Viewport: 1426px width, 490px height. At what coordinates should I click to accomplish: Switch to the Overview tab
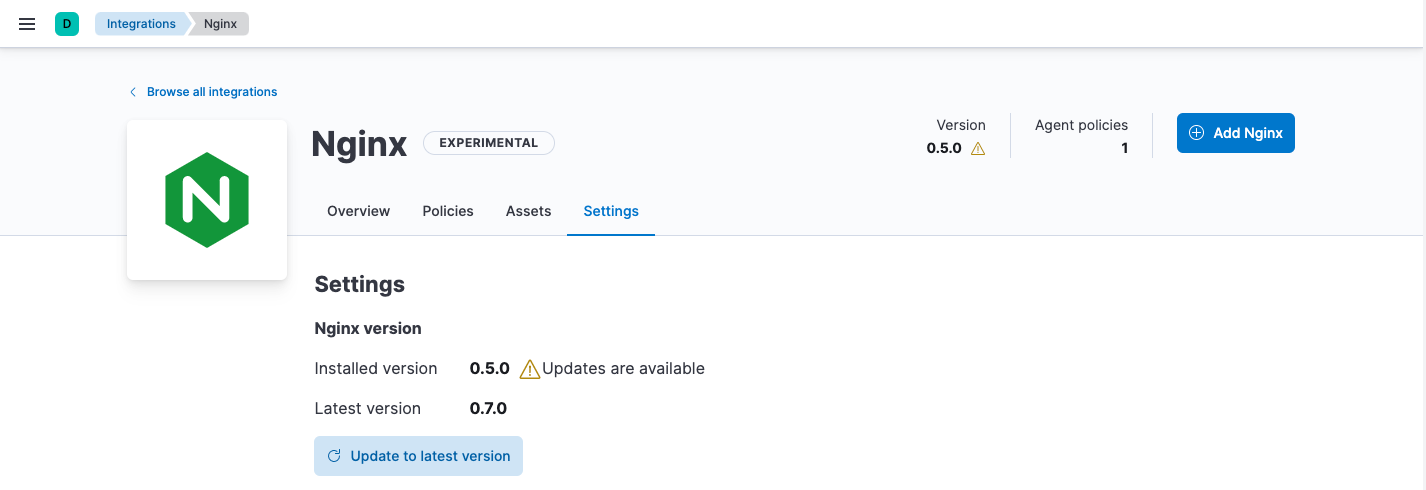(x=358, y=211)
